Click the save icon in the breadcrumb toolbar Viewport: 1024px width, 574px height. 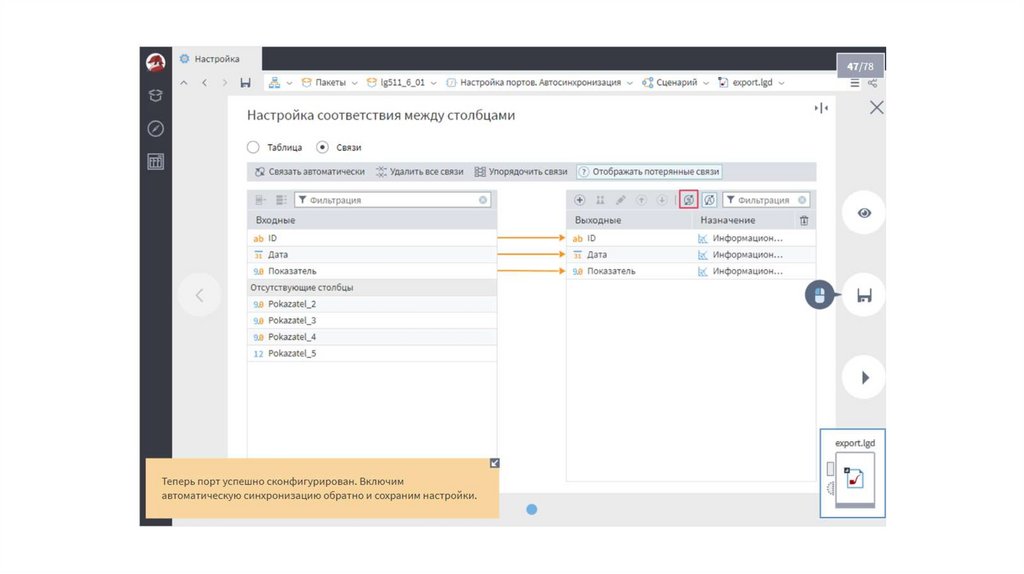coord(246,83)
